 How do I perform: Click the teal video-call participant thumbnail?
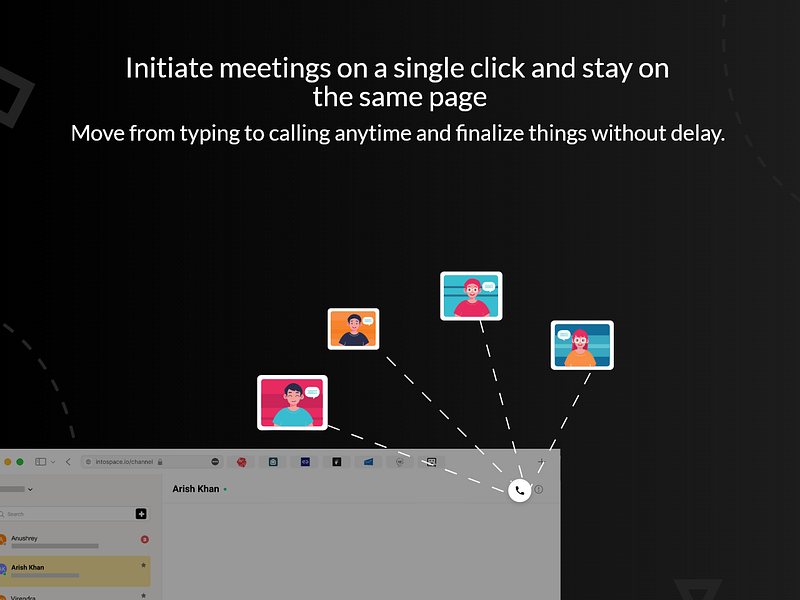[471, 296]
